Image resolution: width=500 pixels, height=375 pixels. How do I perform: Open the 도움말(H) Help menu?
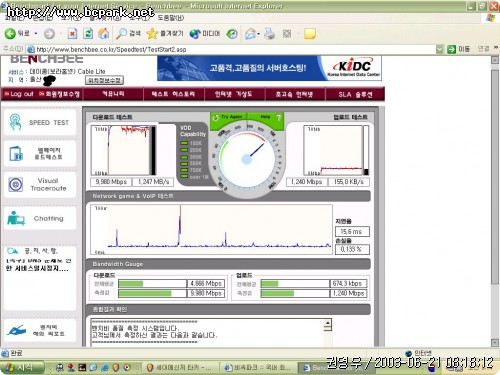(170, 18)
